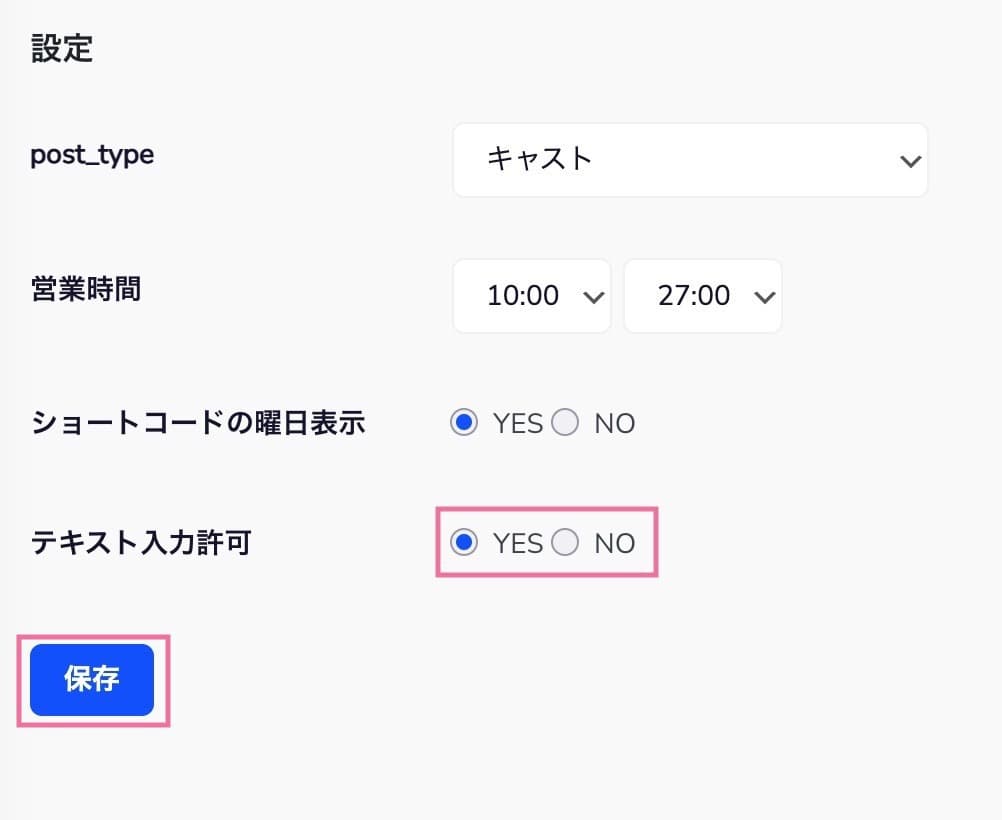Select YES radio for ショートコードの曜日表示

tap(464, 423)
